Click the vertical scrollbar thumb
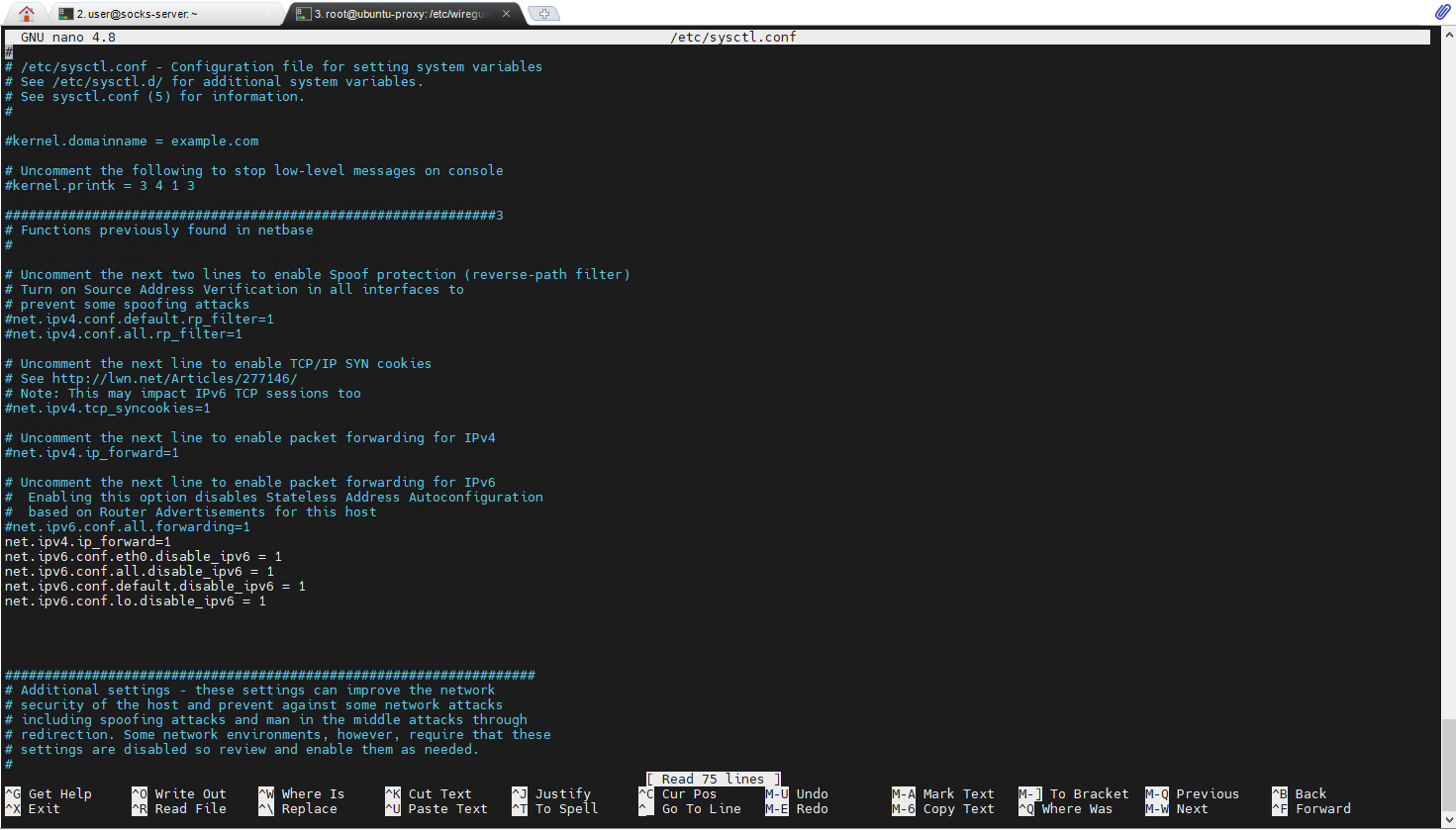The image size is (1456, 830). [1448, 750]
